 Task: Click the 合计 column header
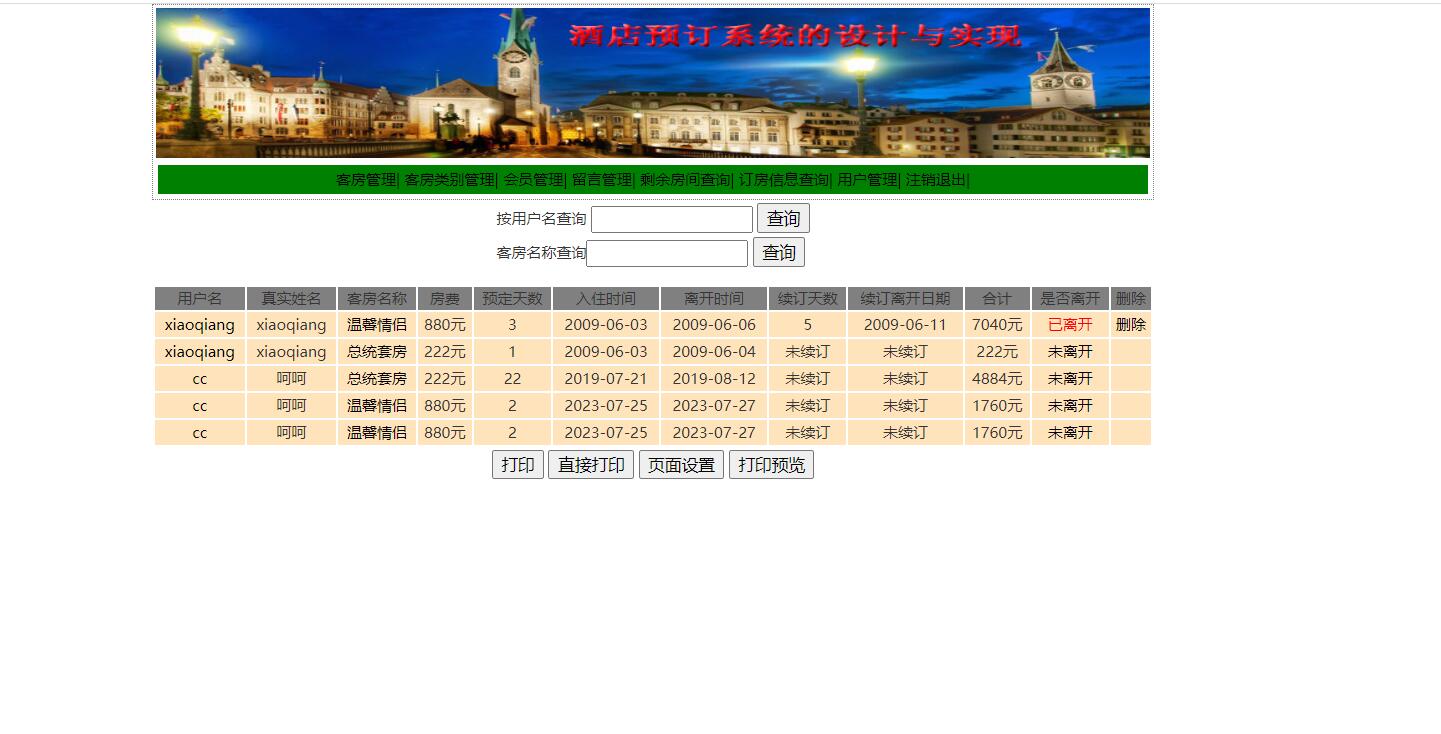[x=997, y=299]
